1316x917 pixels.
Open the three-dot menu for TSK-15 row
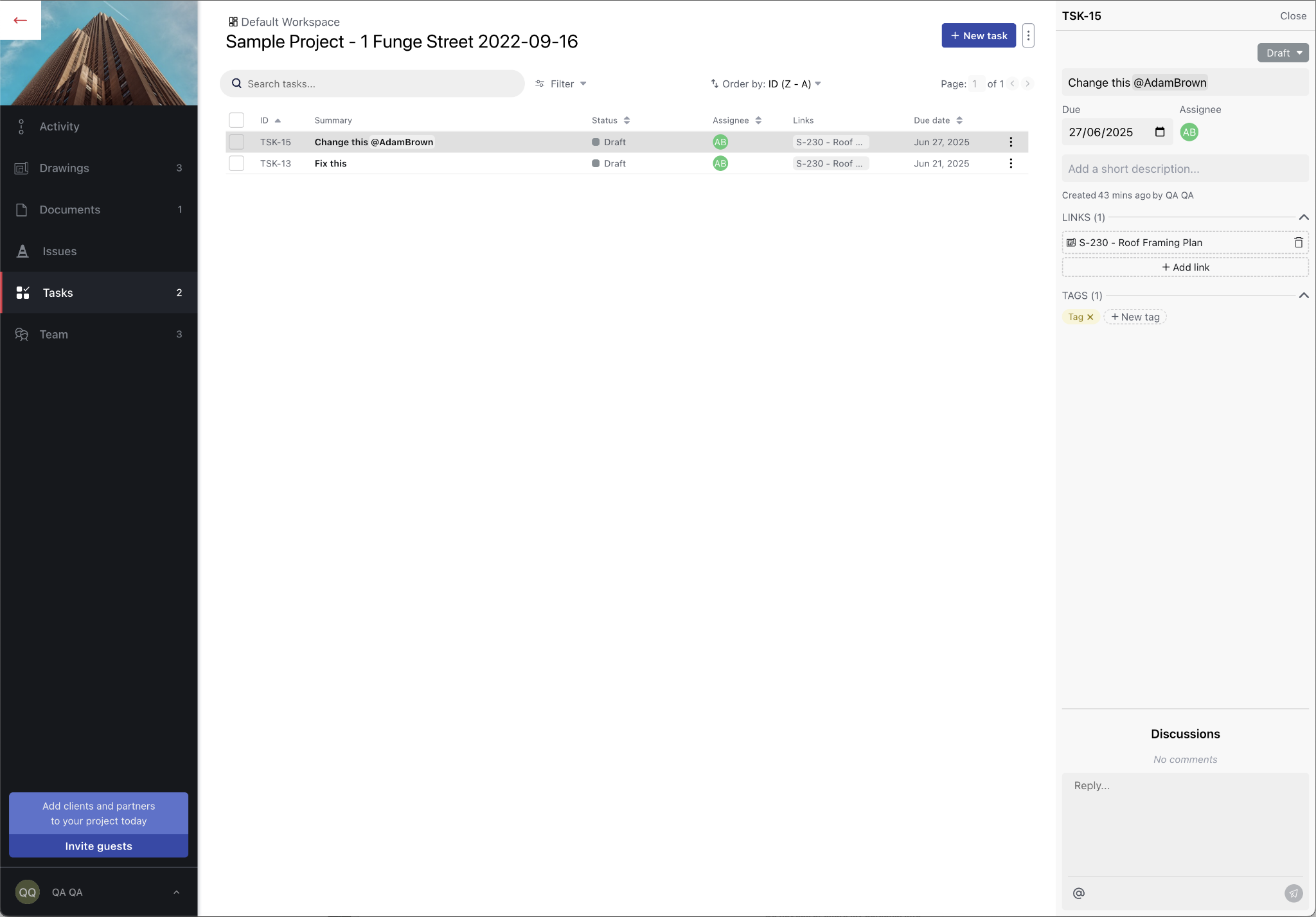pyautogui.click(x=1010, y=142)
